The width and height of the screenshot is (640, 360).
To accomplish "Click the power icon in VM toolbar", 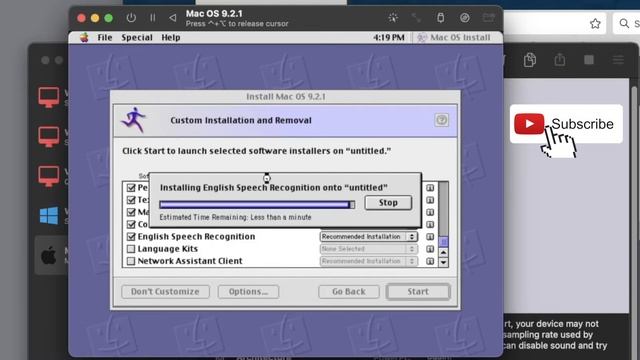I will [131, 18].
